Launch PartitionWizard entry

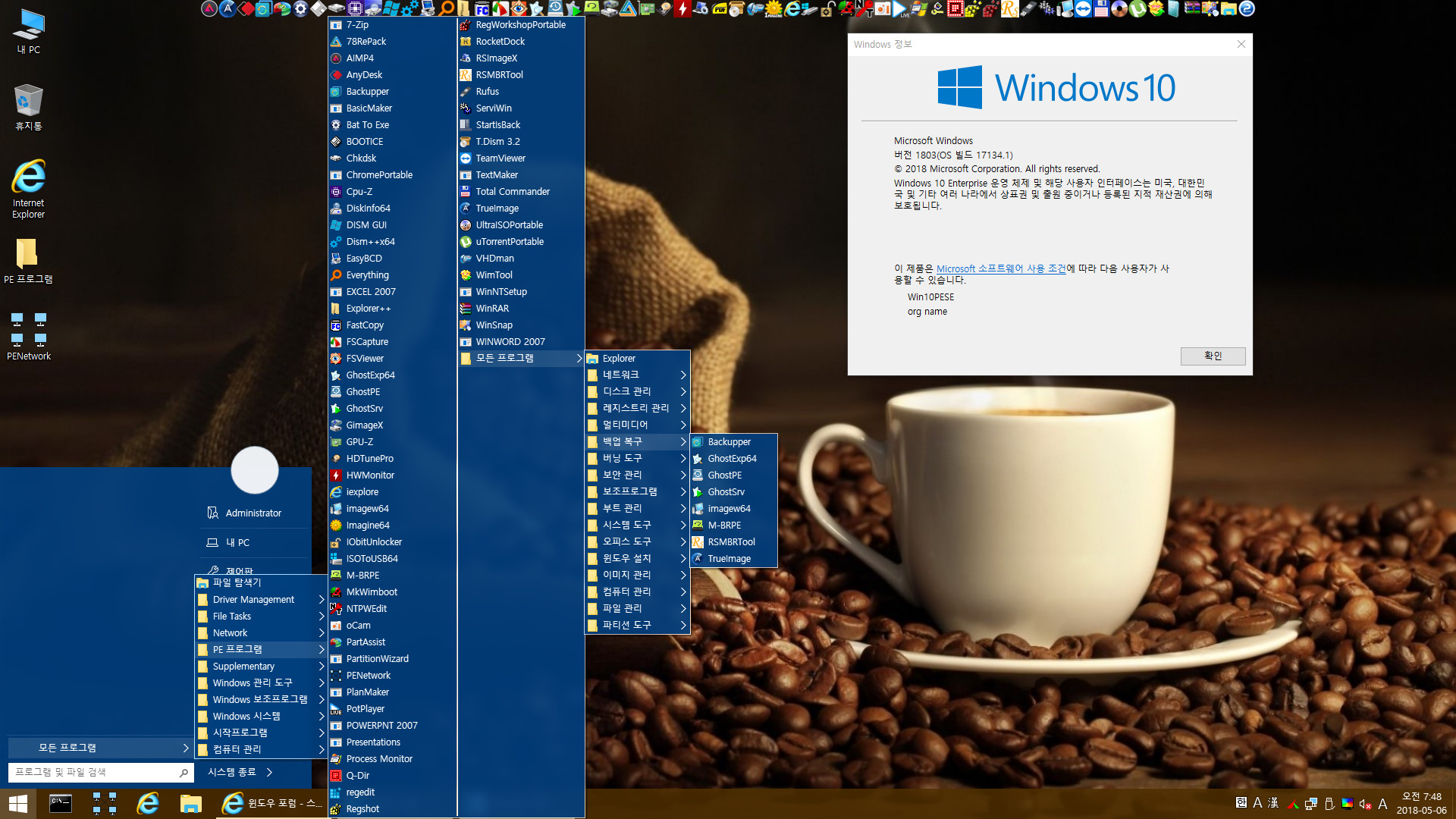pos(392,659)
